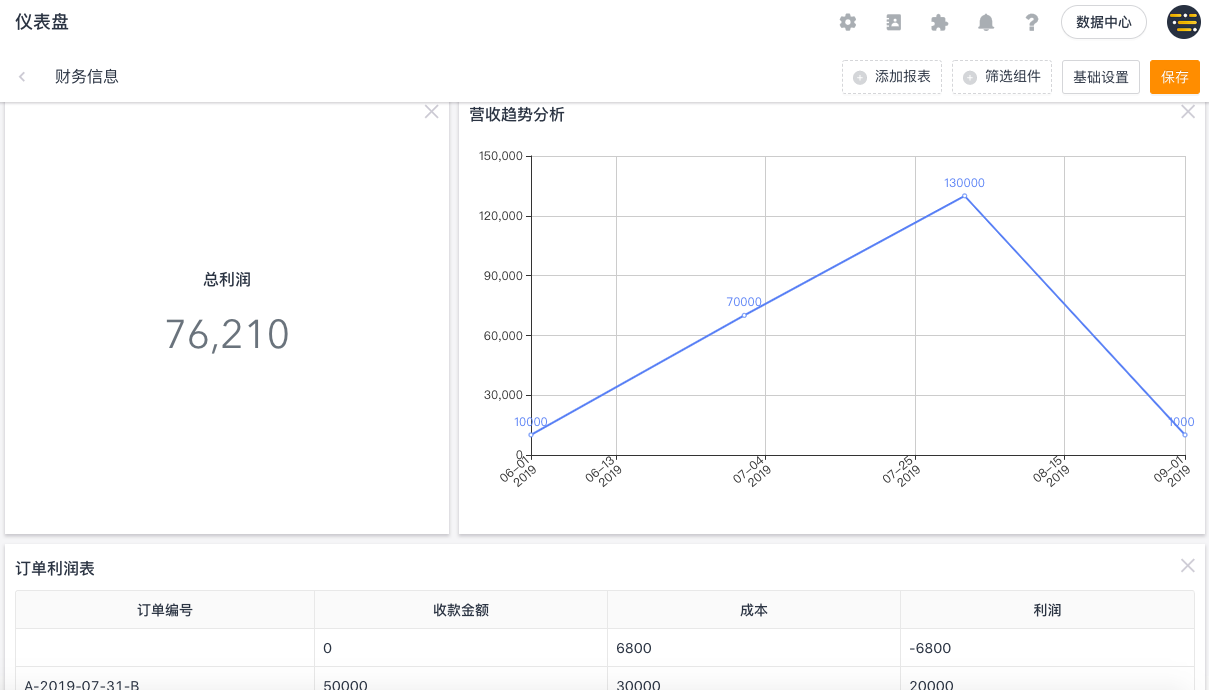Click the 订单编号 column header
1209x690 pixels.
[x=165, y=610]
